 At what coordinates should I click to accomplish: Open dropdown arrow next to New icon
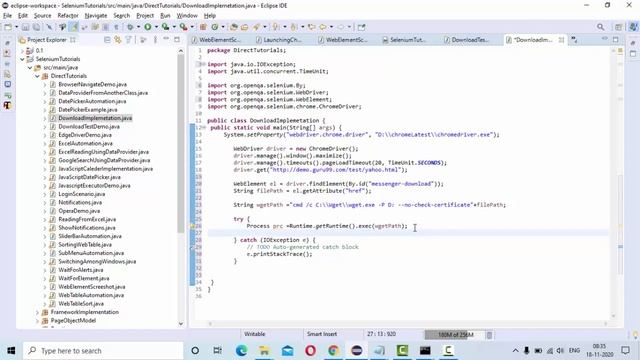16,27
